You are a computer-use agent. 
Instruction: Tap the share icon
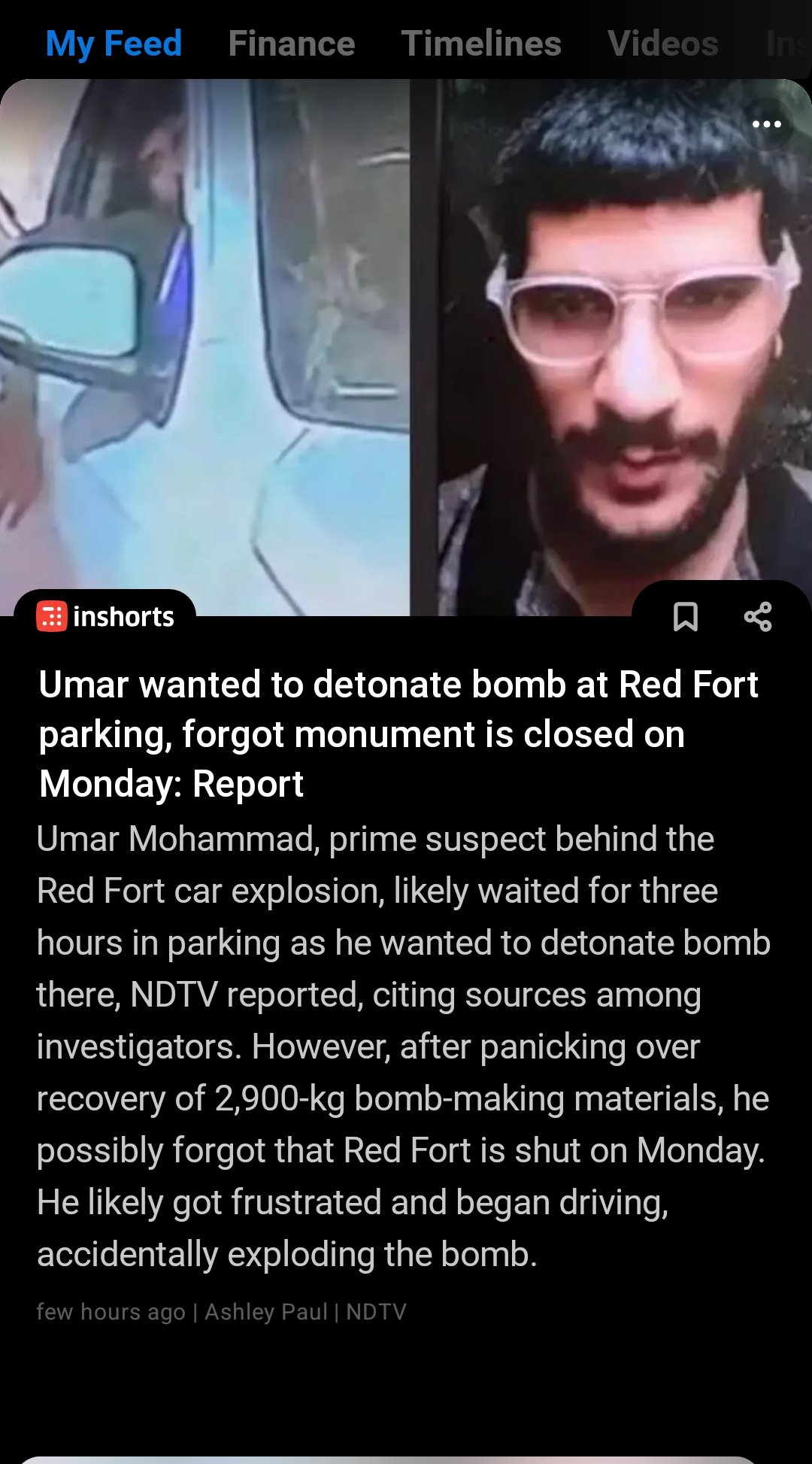pyautogui.click(x=758, y=617)
